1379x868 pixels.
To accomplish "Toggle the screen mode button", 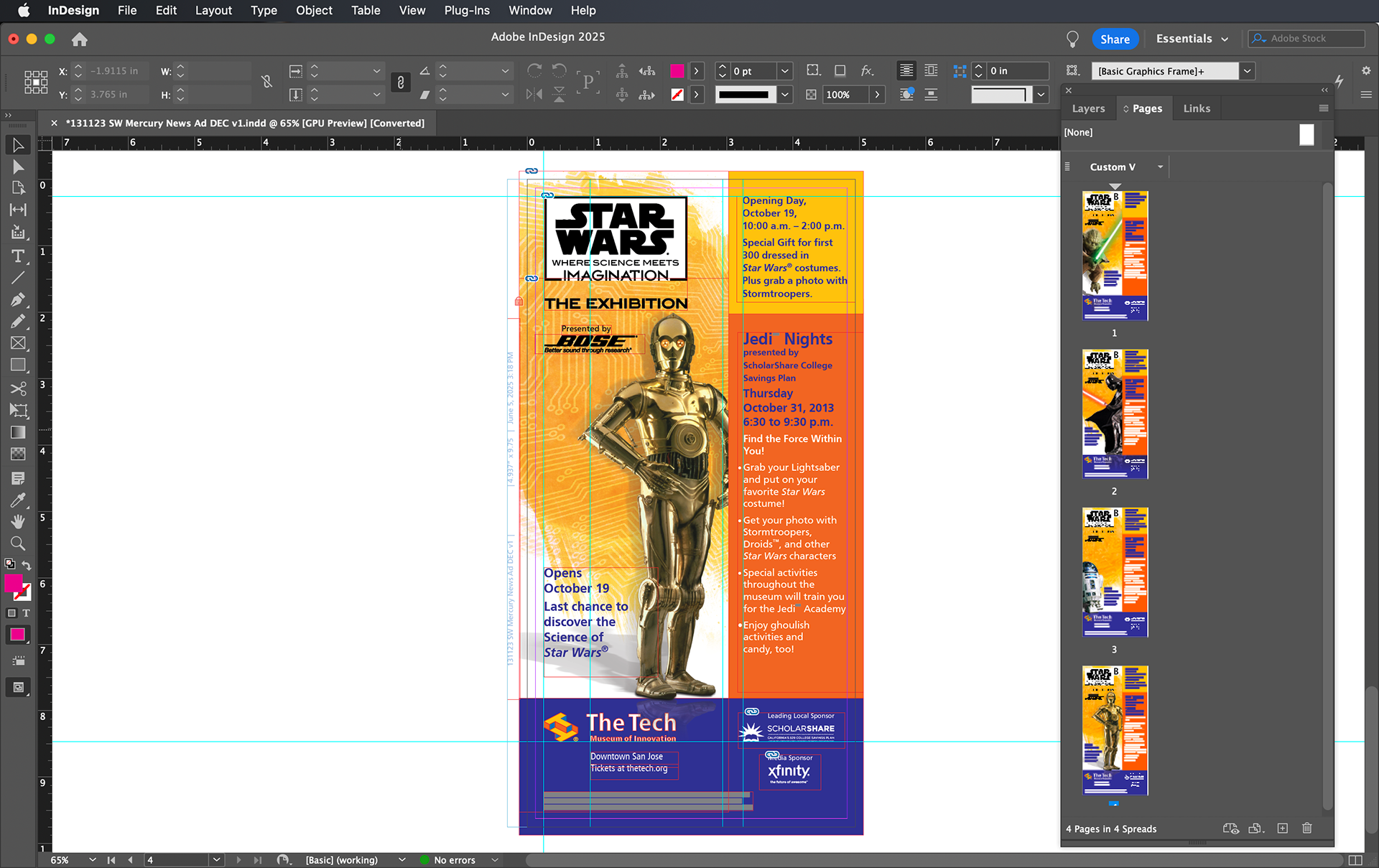I will click(x=18, y=687).
